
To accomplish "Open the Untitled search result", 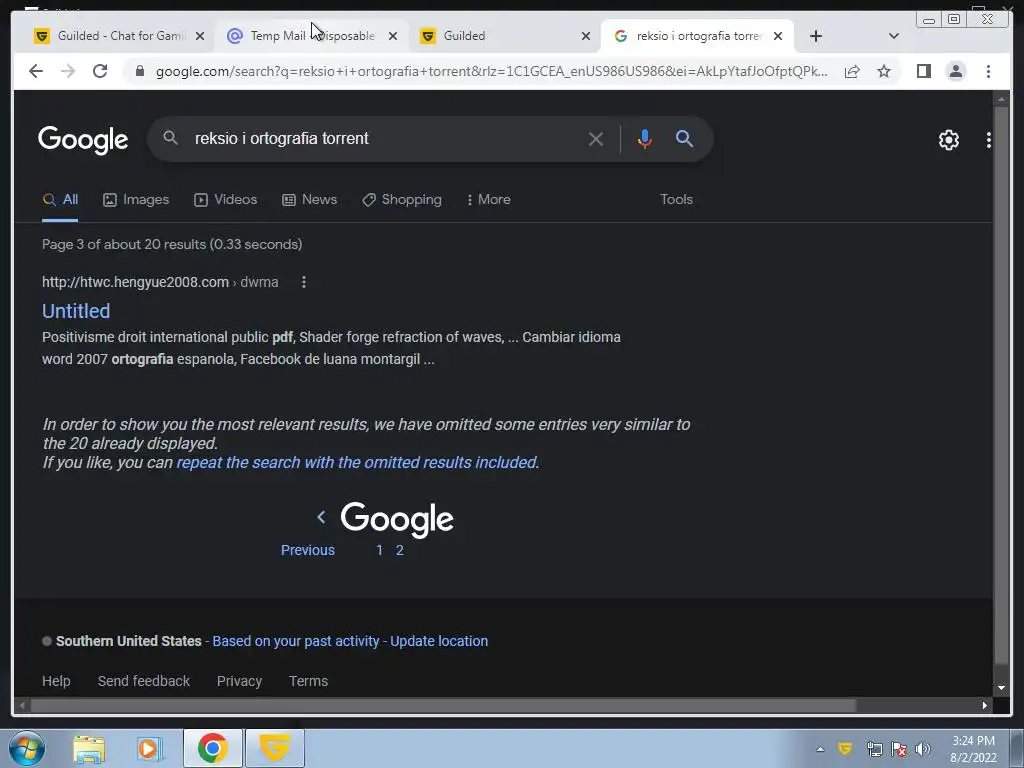I will coord(76,311).
